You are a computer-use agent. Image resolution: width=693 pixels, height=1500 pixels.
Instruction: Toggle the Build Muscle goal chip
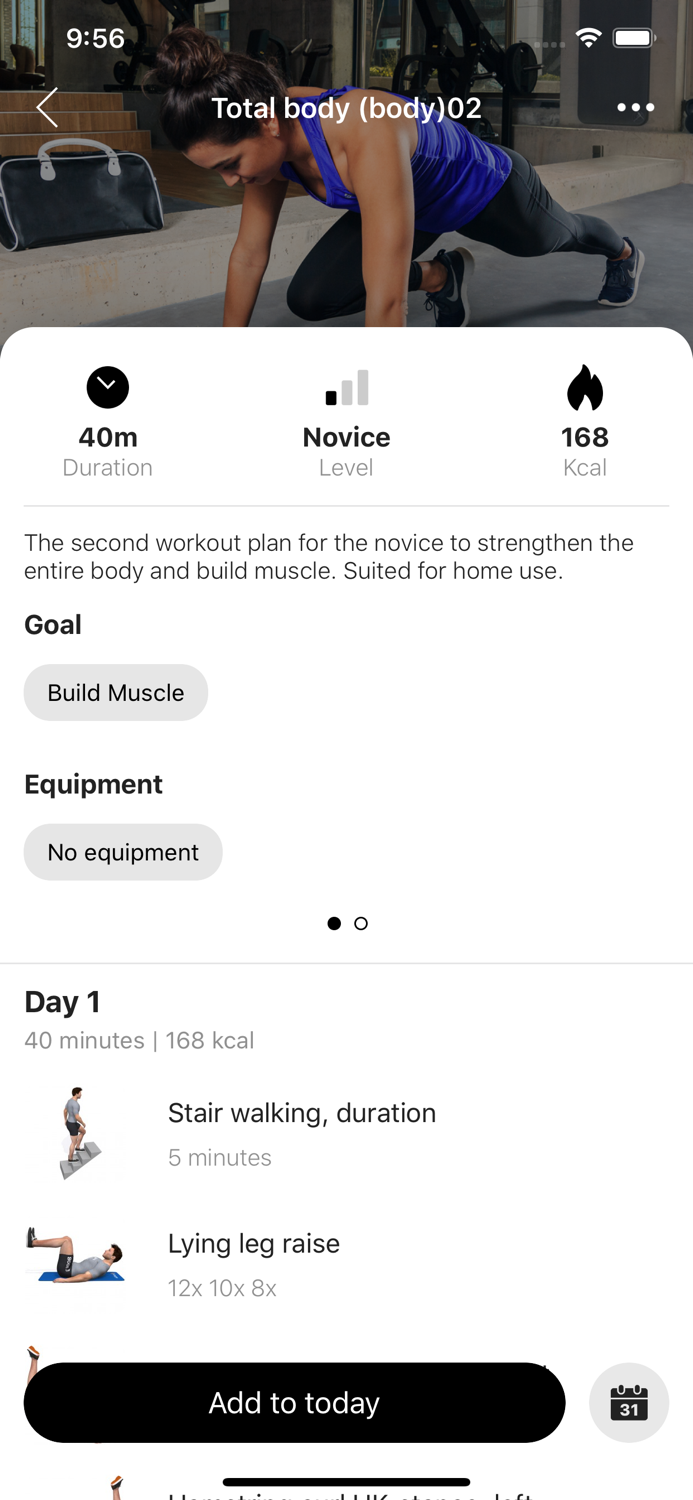click(x=115, y=692)
